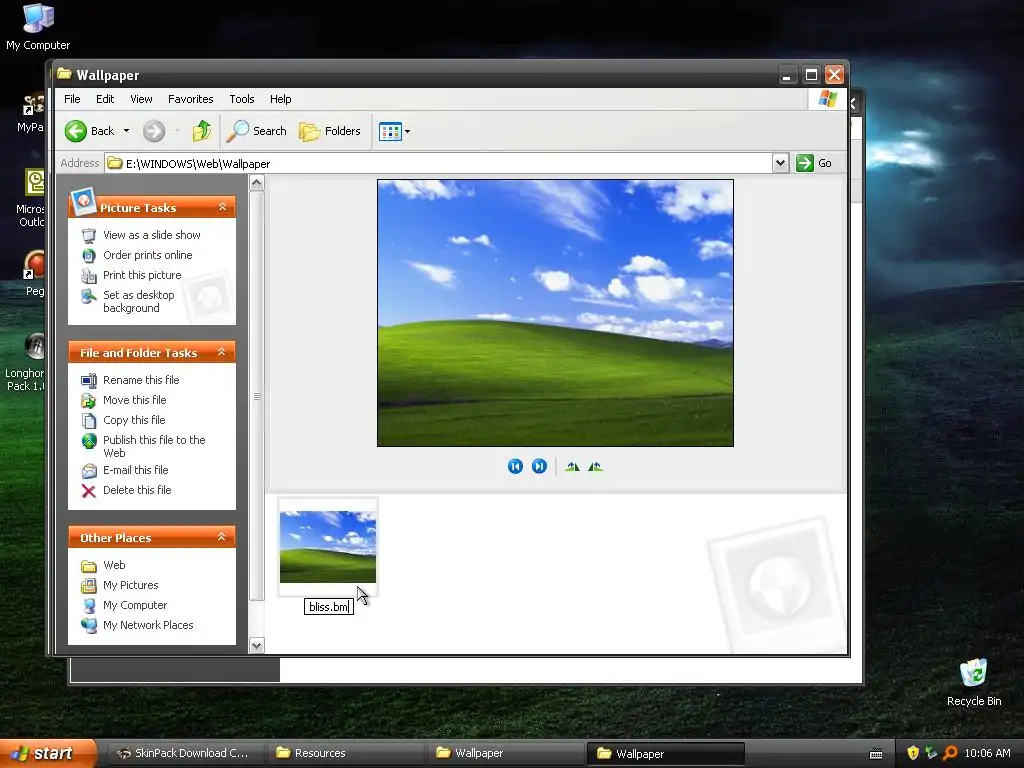Toggle the Folders pane
The height and width of the screenshot is (768, 1024).
click(330, 131)
